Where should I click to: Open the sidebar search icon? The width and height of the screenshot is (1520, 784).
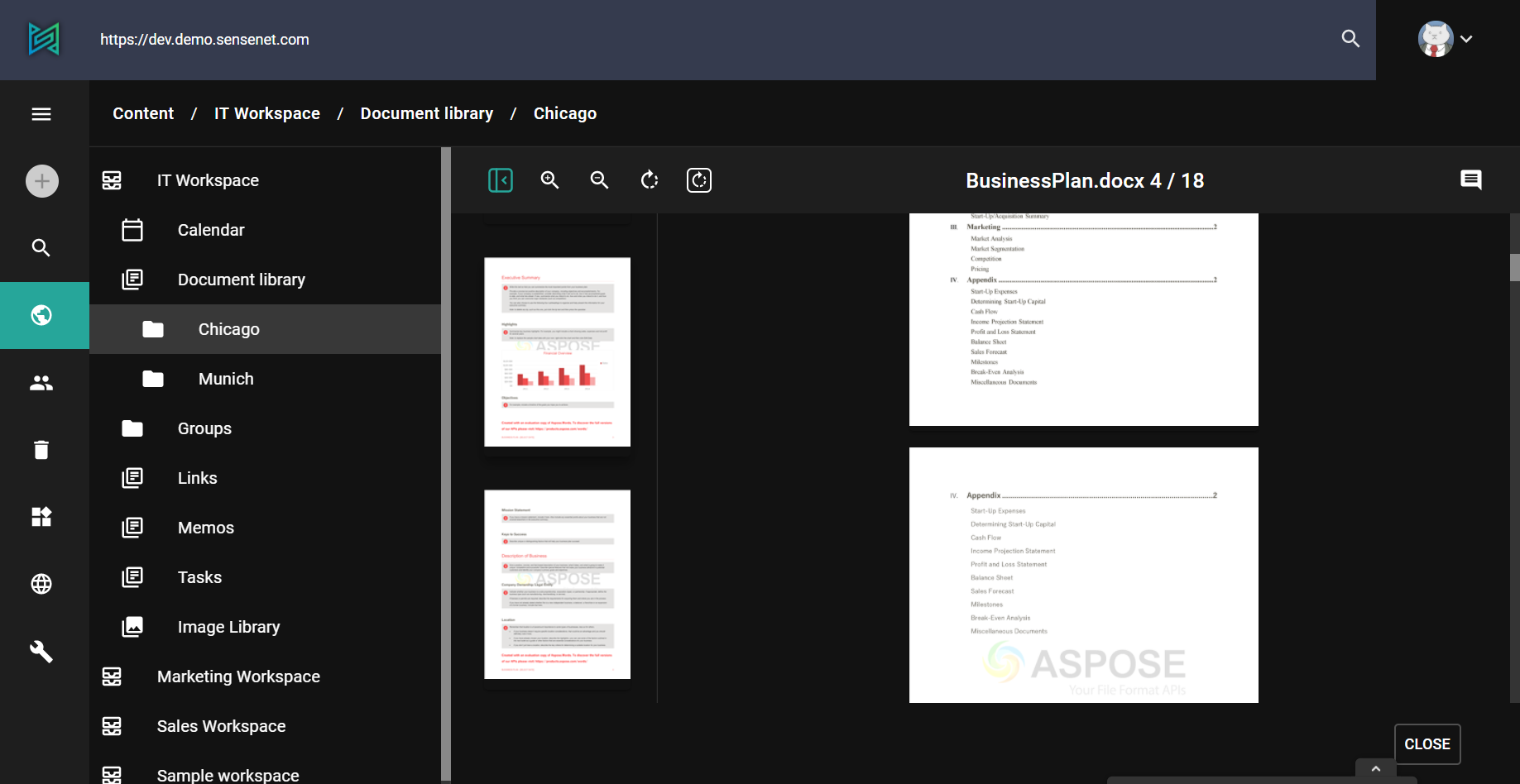click(x=41, y=247)
